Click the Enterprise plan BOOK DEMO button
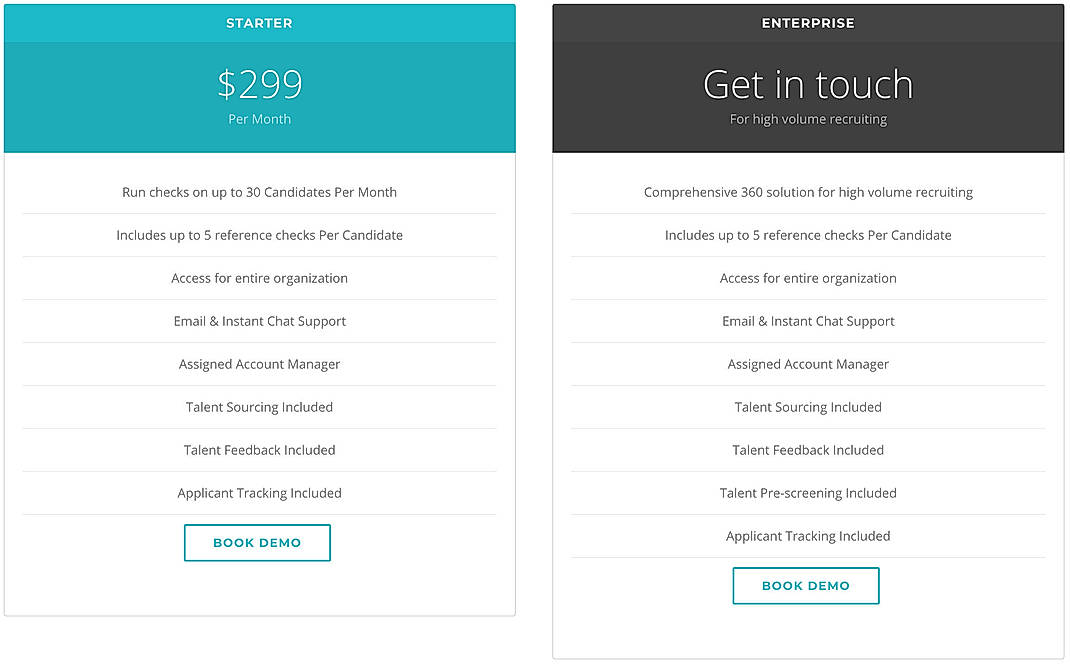 pyautogui.click(x=806, y=585)
